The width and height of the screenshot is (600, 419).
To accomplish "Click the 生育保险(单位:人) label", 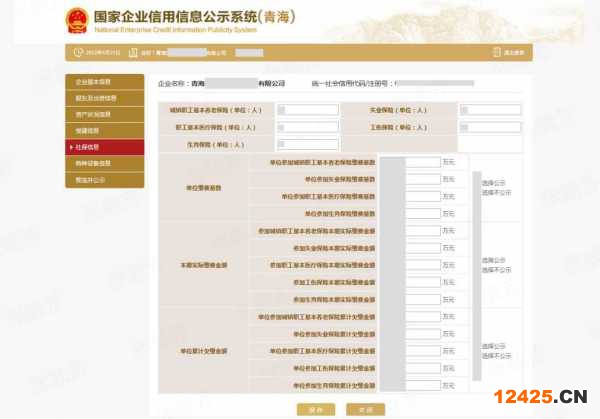I will tap(215, 145).
